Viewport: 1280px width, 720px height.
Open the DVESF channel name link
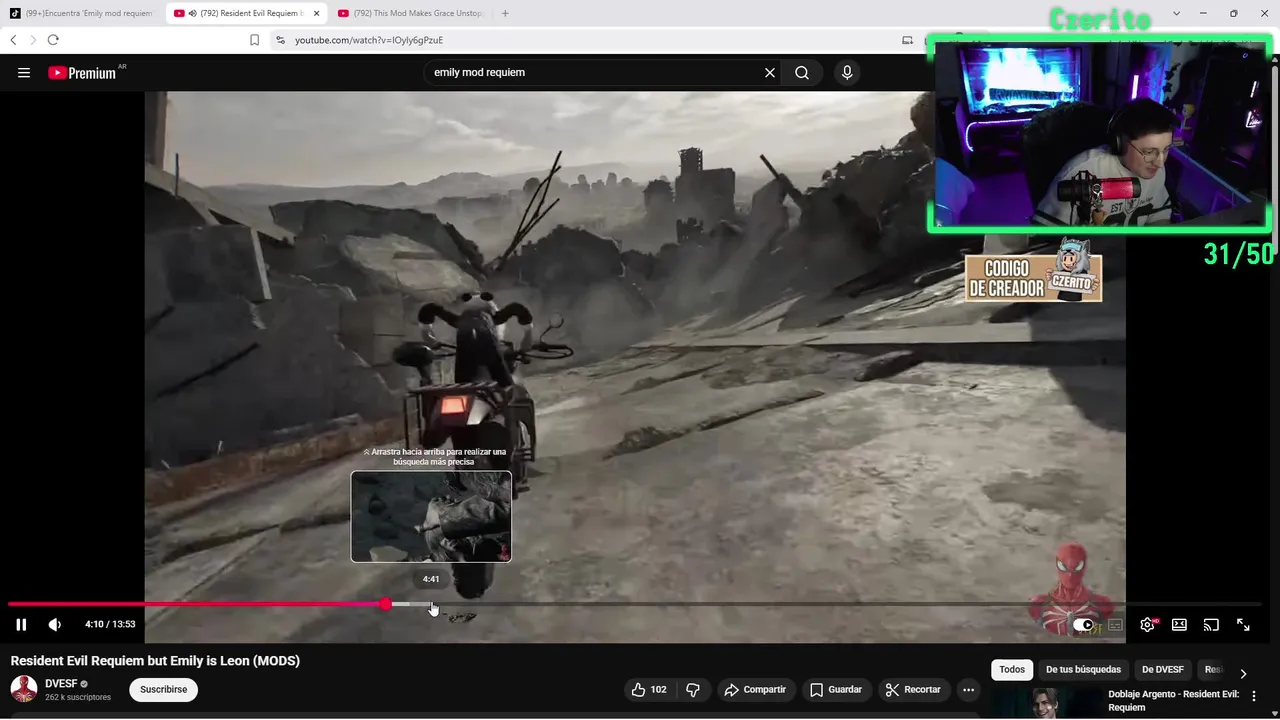pos(61,684)
